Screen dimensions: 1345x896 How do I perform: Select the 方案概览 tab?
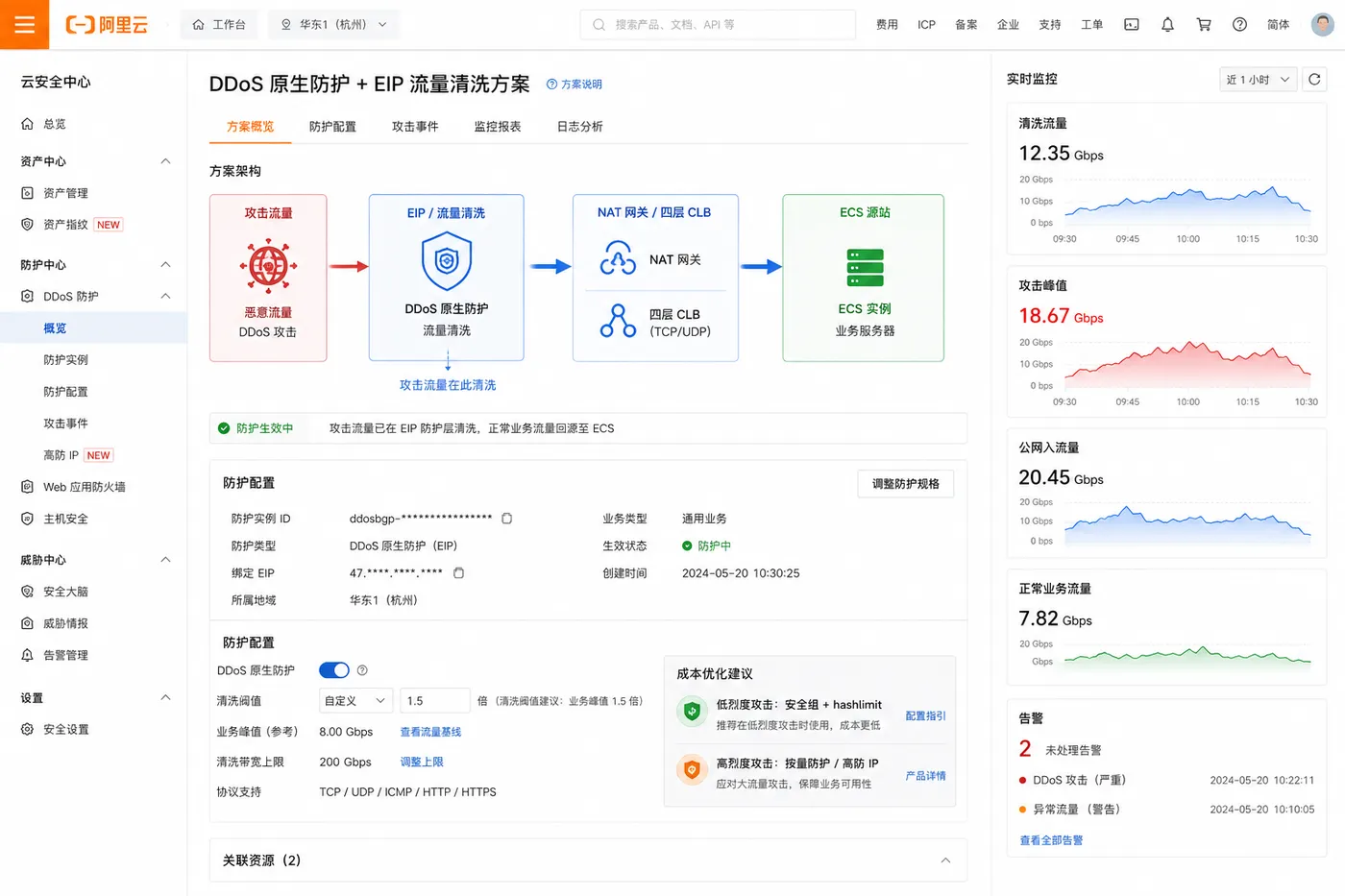(x=250, y=127)
